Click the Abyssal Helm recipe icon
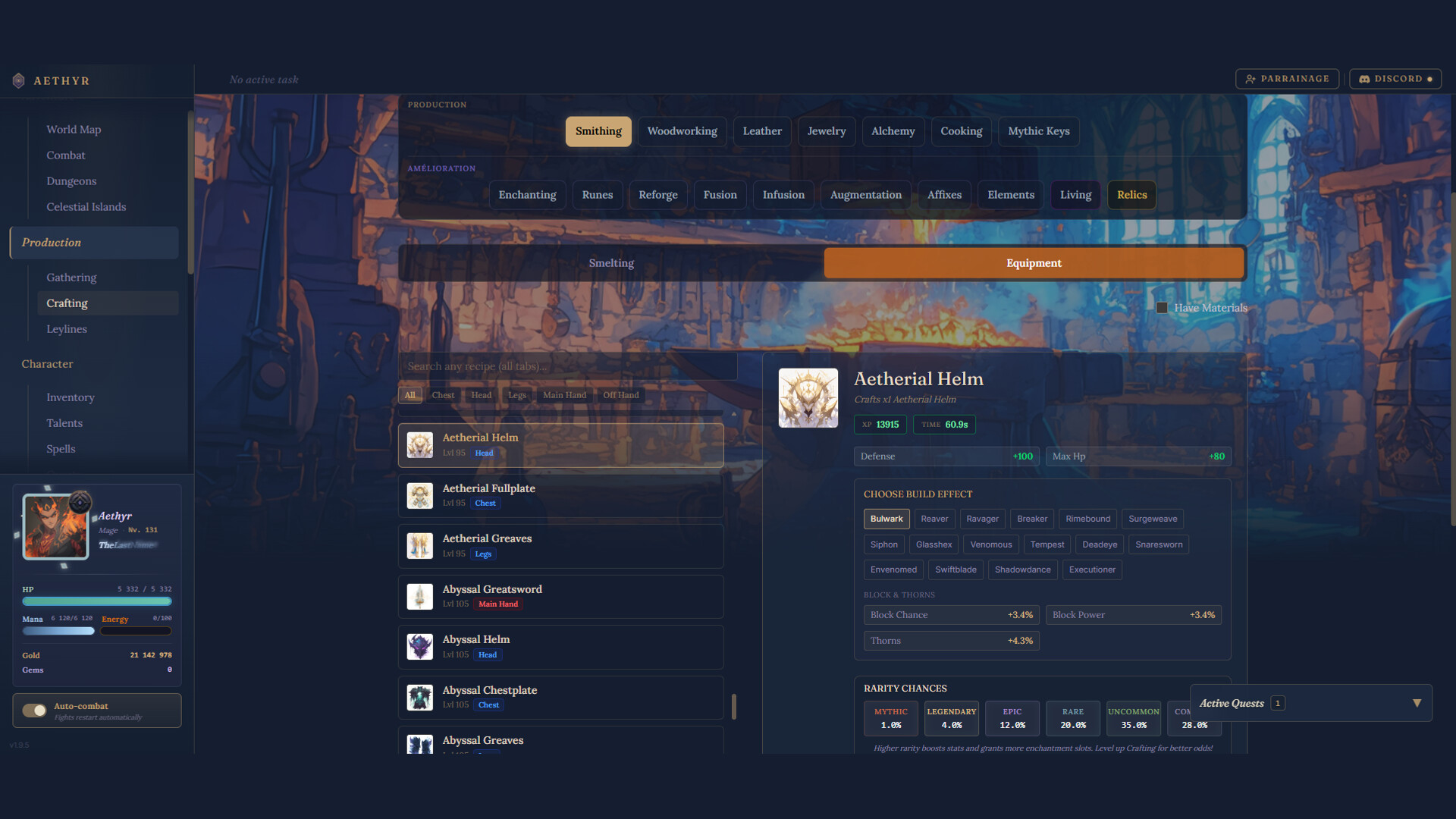Image resolution: width=1456 pixels, height=819 pixels. (419, 647)
